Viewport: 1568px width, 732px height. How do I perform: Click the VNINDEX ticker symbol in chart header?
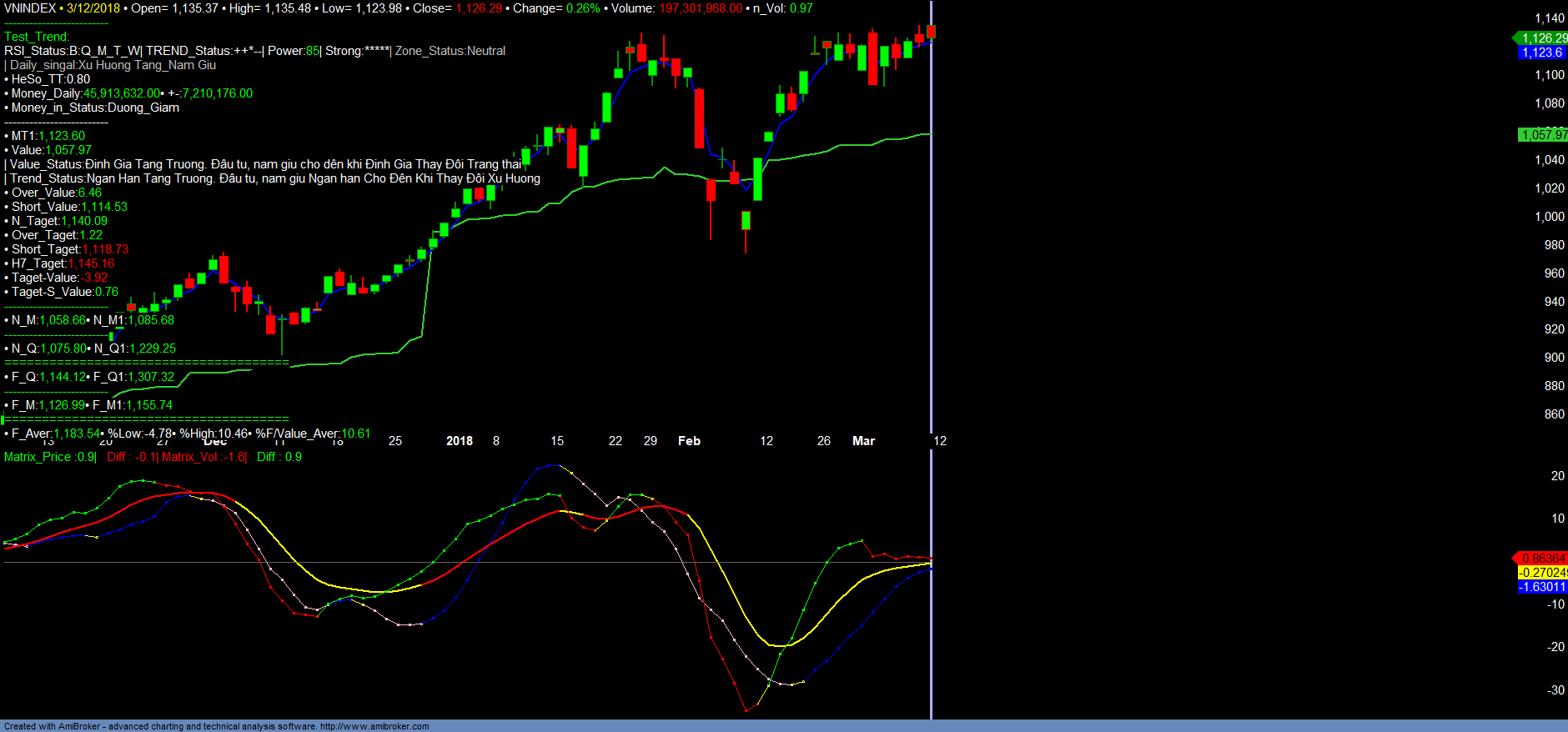[30, 8]
